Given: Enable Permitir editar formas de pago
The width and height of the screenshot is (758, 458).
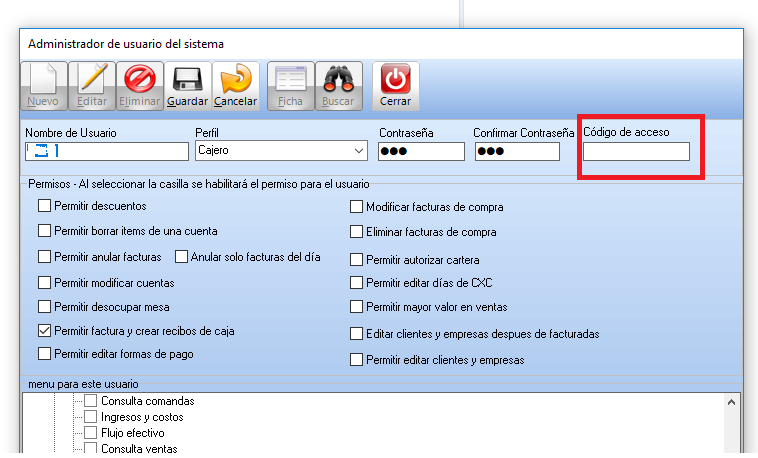Looking at the screenshot, I should pyautogui.click(x=44, y=354).
